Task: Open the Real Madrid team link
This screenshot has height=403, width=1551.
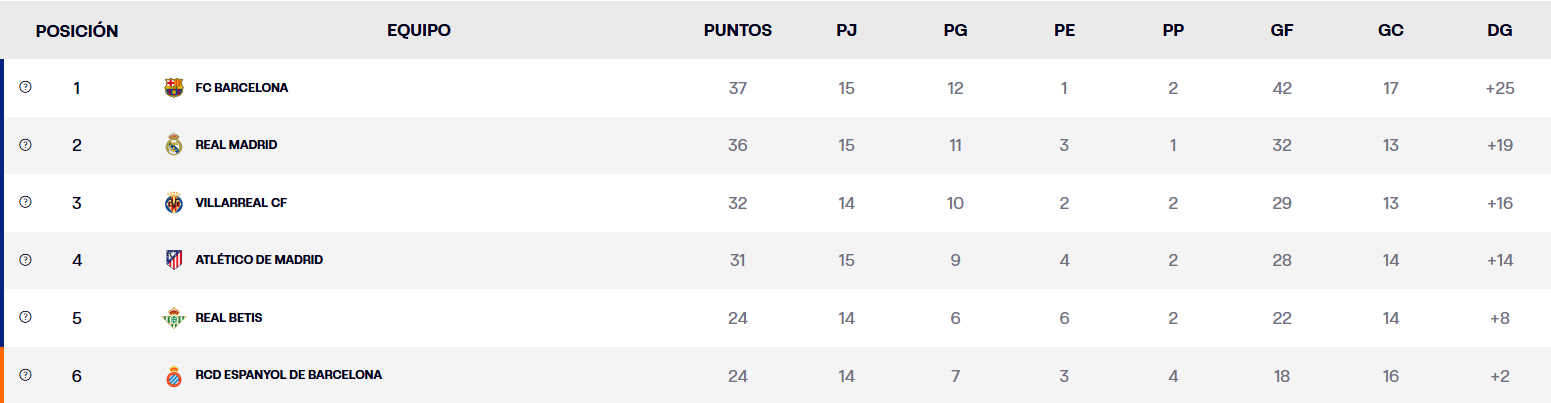Action: click(236, 145)
